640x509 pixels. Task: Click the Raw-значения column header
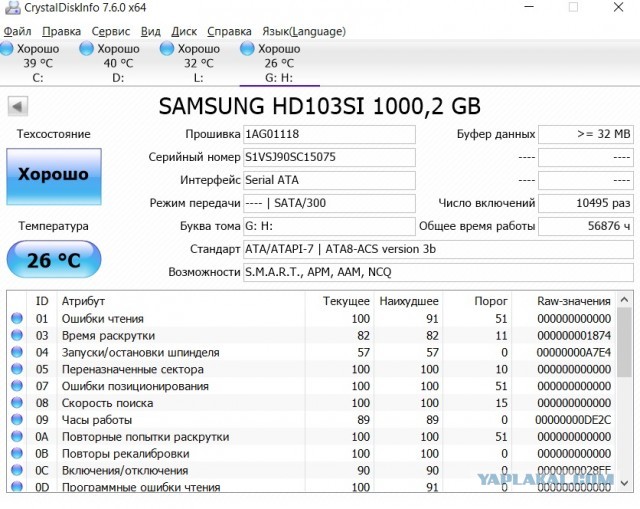coord(564,301)
